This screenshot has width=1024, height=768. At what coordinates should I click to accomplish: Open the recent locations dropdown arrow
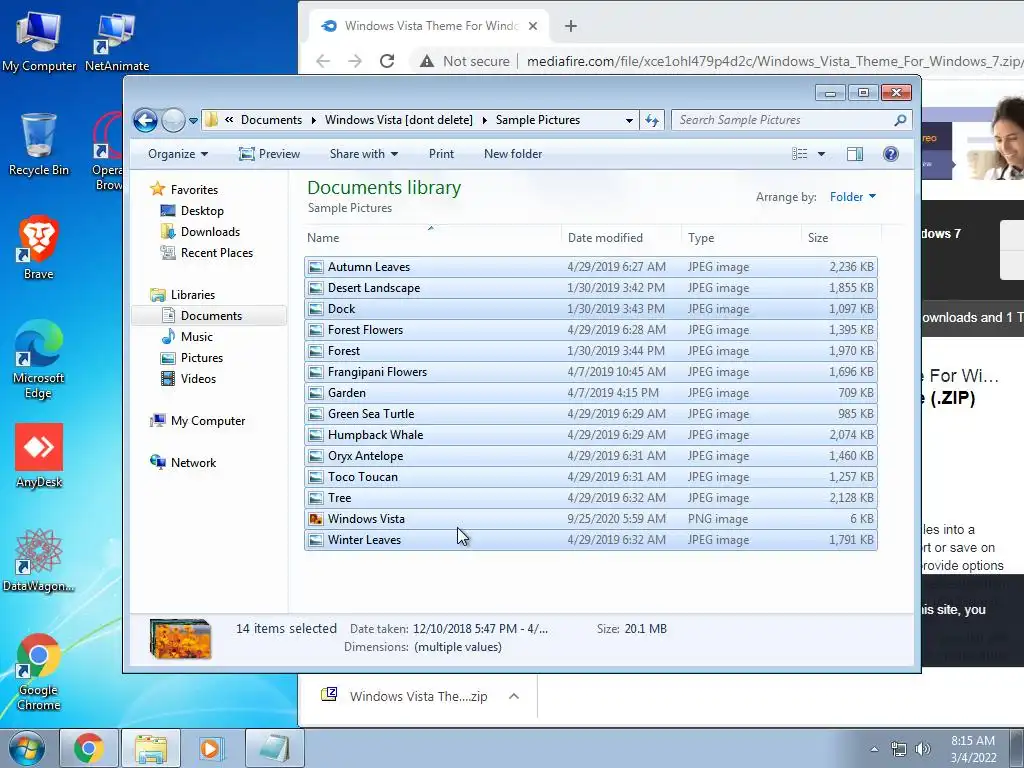(x=193, y=121)
